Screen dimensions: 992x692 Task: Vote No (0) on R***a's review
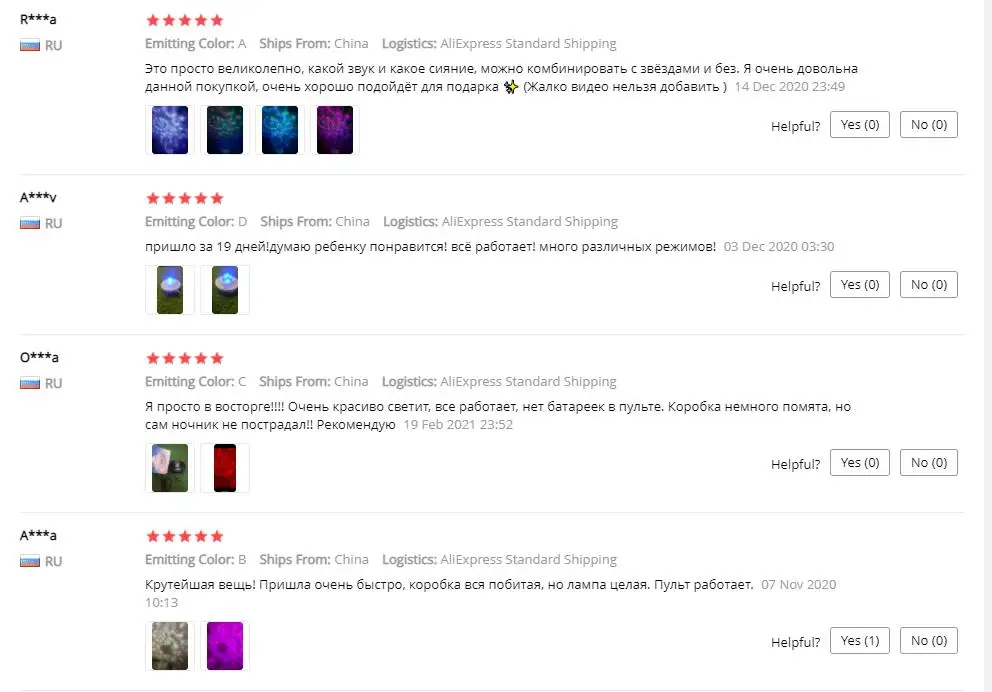coord(928,125)
